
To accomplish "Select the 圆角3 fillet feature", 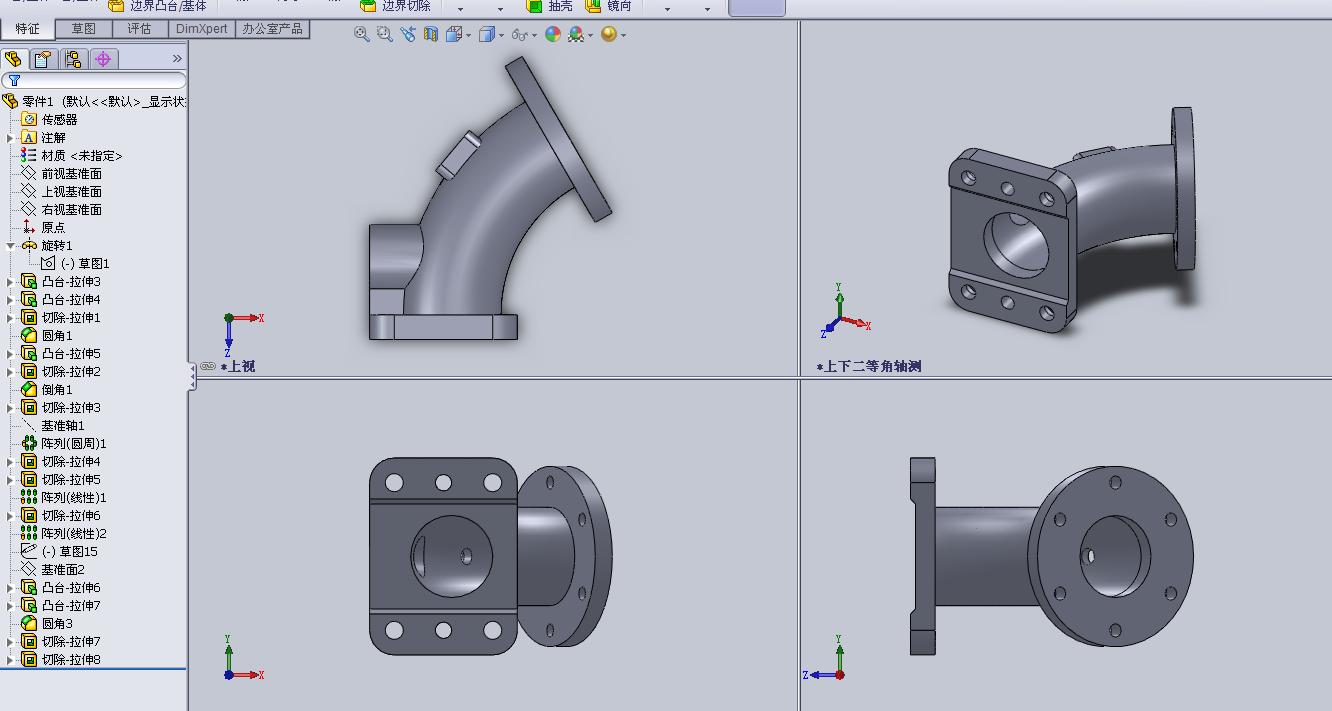I will [47, 623].
